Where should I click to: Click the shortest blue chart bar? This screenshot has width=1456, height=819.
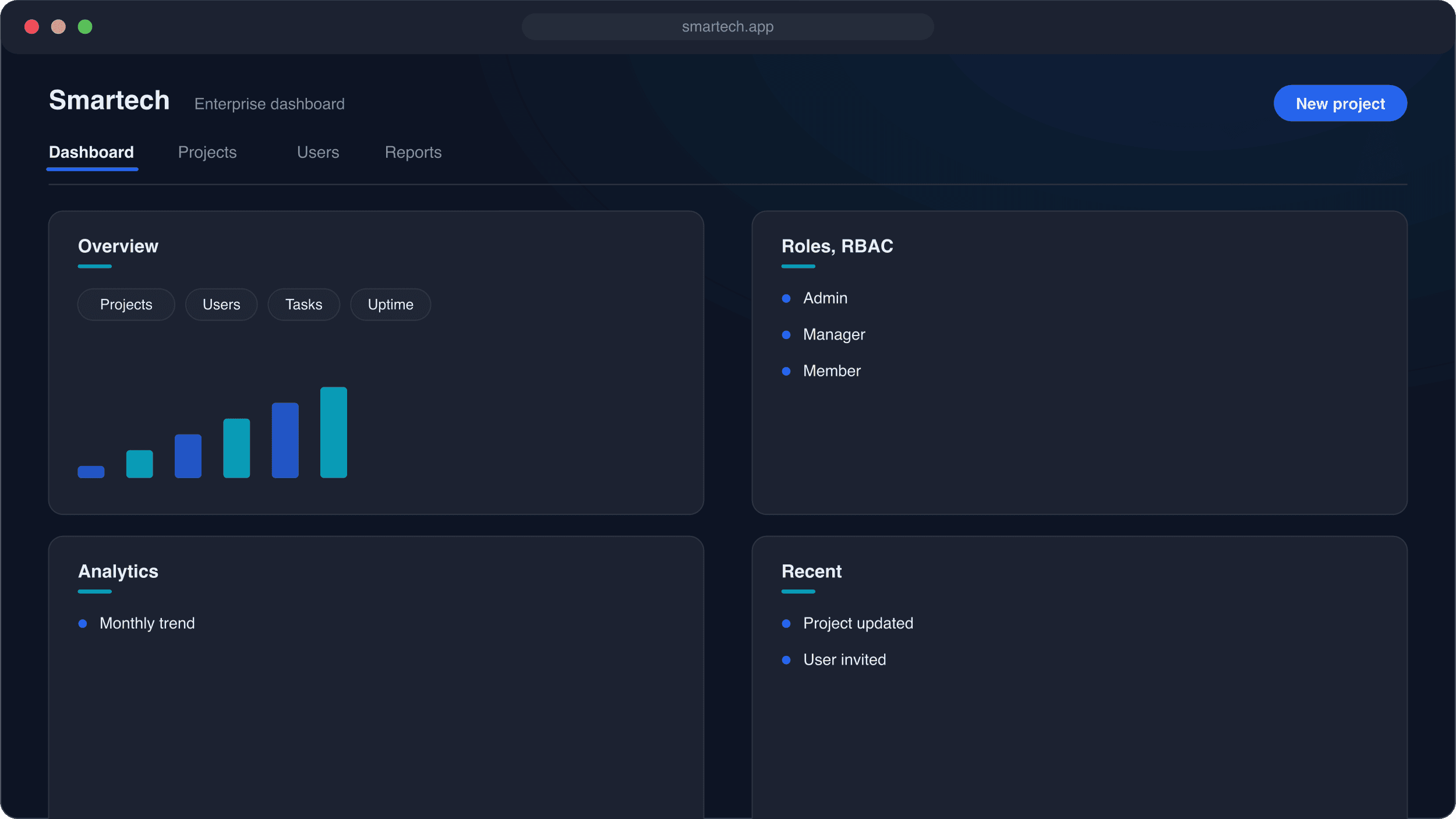click(x=91, y=472)
